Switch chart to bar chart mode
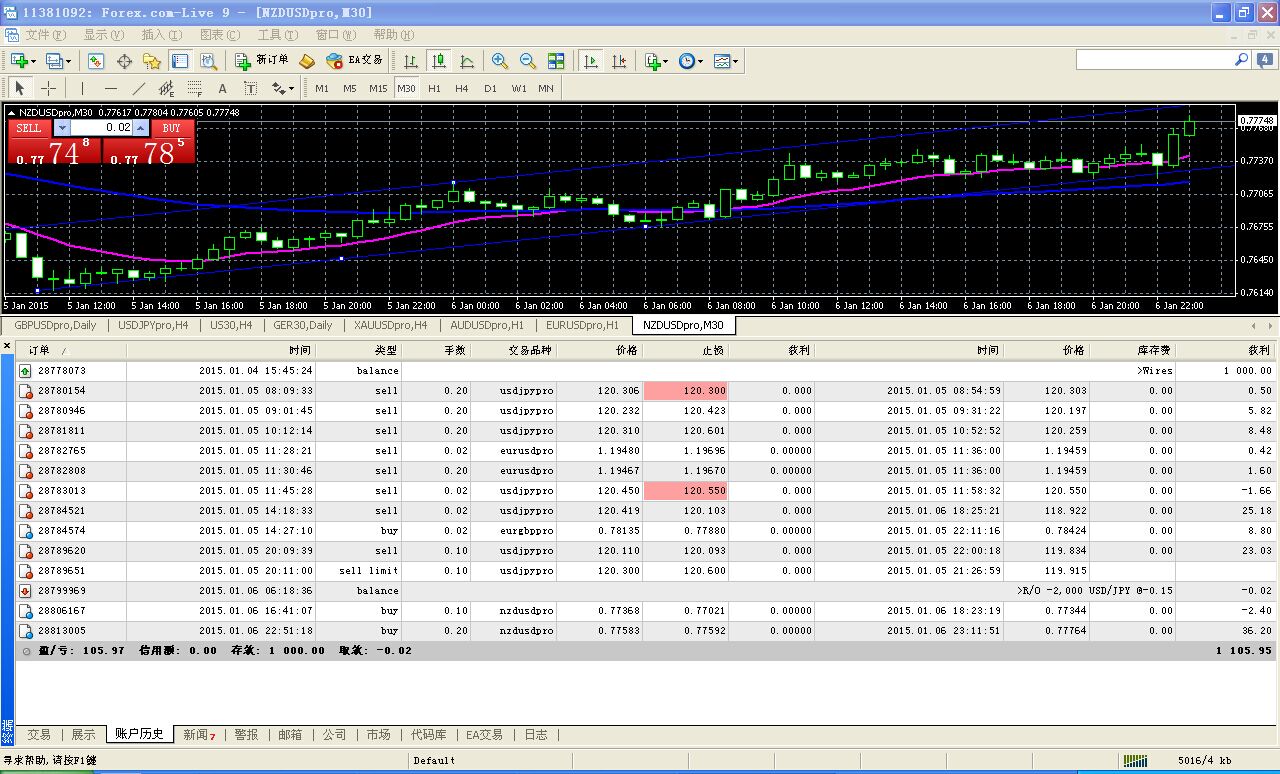The height and width of the screenshot is (774, 1280). pyautogui.click(x=411, y=61)
